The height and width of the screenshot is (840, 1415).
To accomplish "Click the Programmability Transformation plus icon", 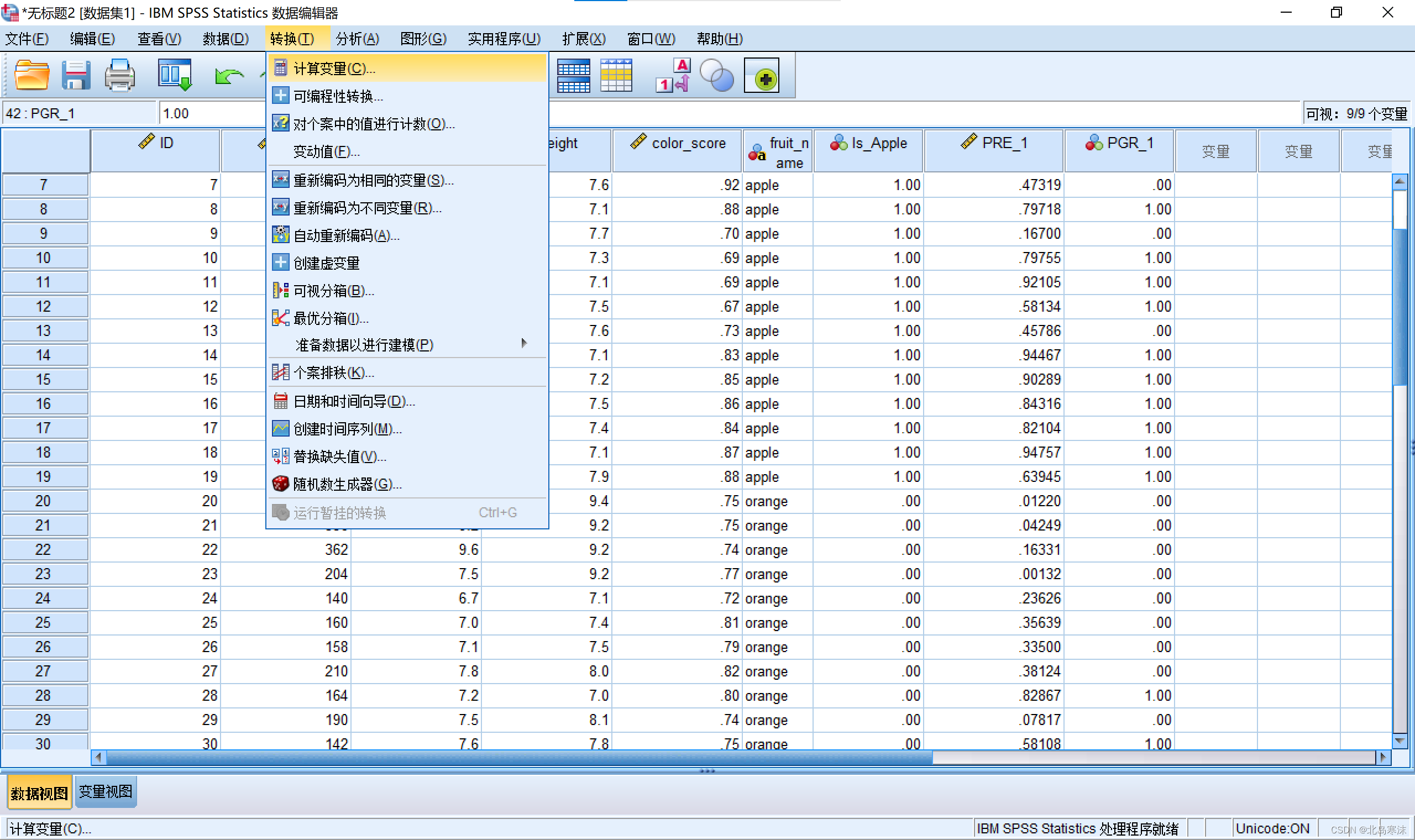I will [280, 95].
